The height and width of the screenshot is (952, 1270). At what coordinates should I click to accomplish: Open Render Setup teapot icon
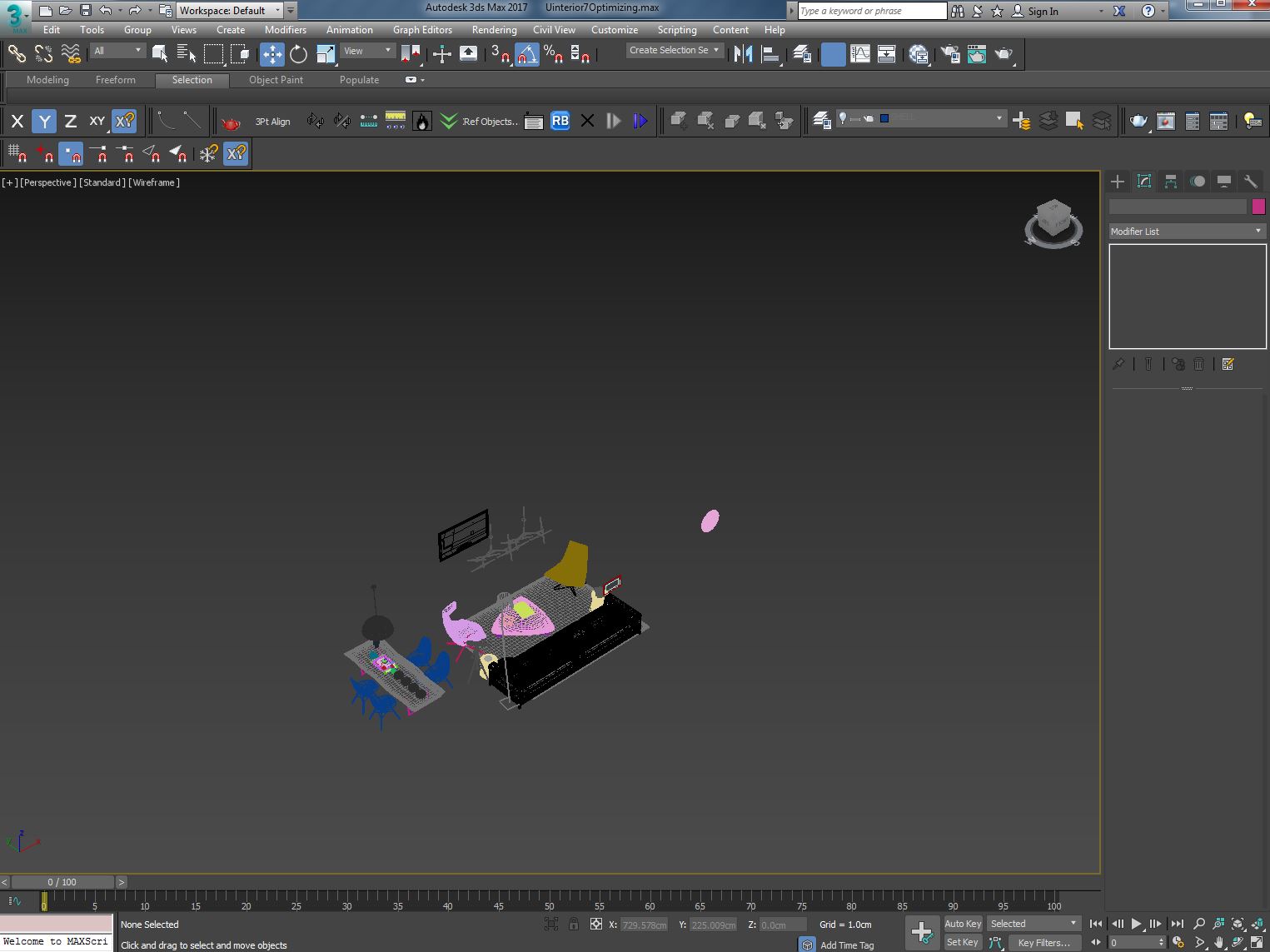tap(950, 54)
